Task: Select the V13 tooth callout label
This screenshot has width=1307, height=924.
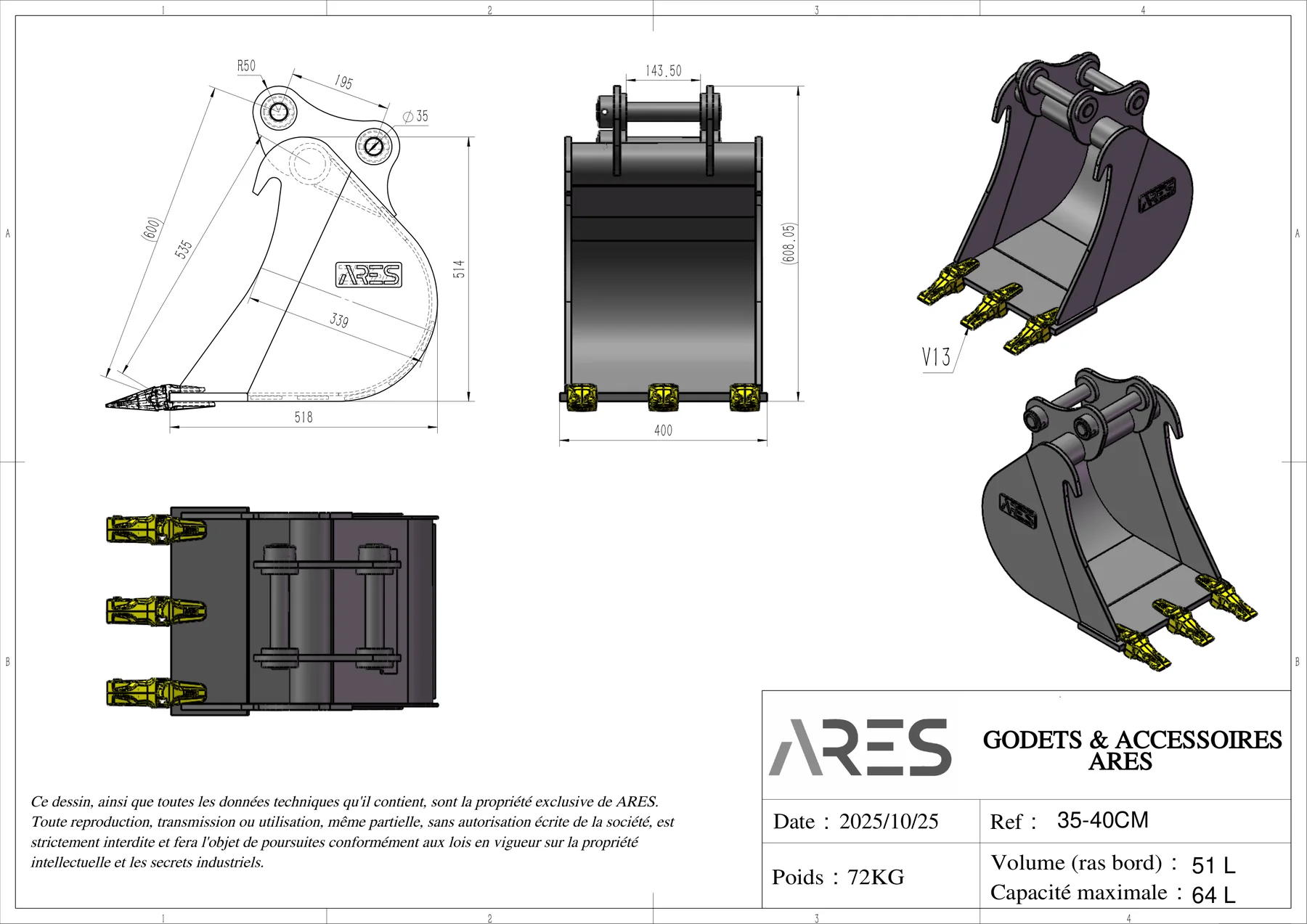Action: [x=936, y=357]
